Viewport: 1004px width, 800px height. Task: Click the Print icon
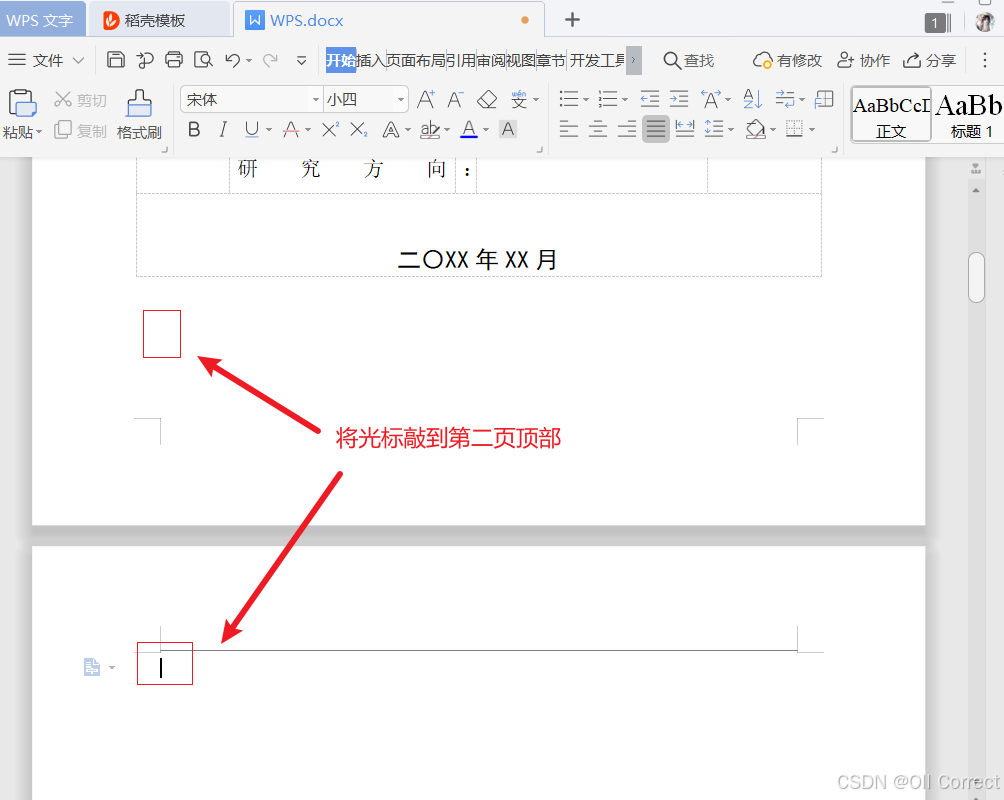click(174, 60)
